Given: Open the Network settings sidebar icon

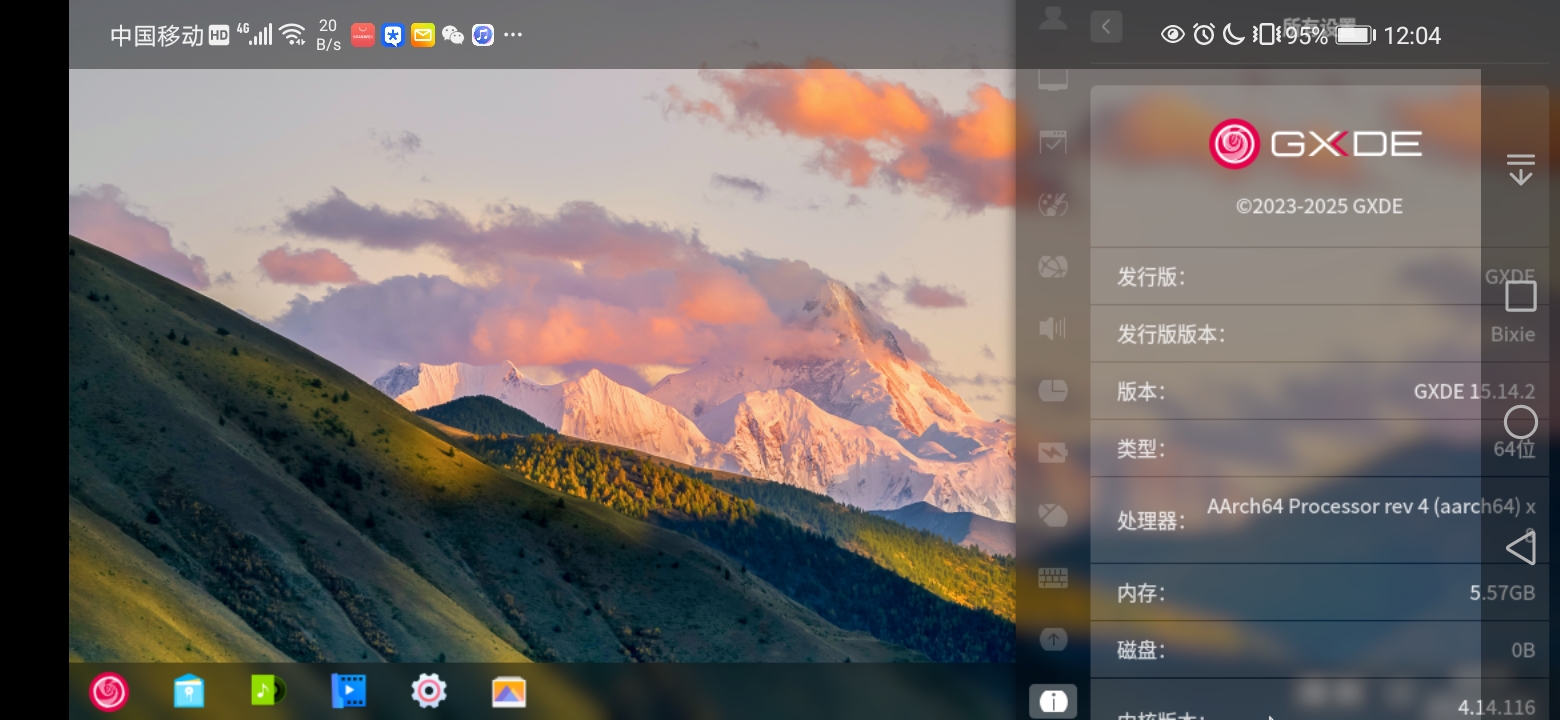Looking at the screenshot, I should coord(1052,267).
